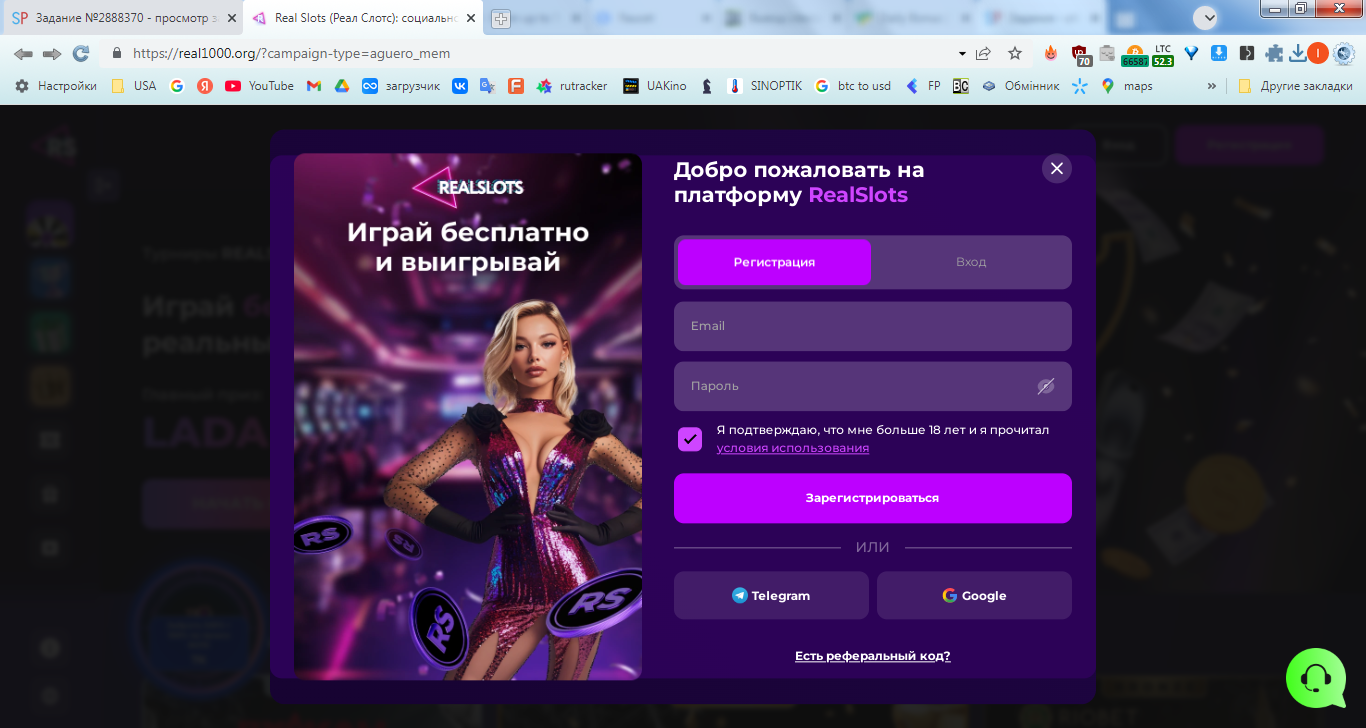Viewport: 1366px width, 728px height.
Task: Open the USA bookmarks folder
Action: (x=134, y=86)
